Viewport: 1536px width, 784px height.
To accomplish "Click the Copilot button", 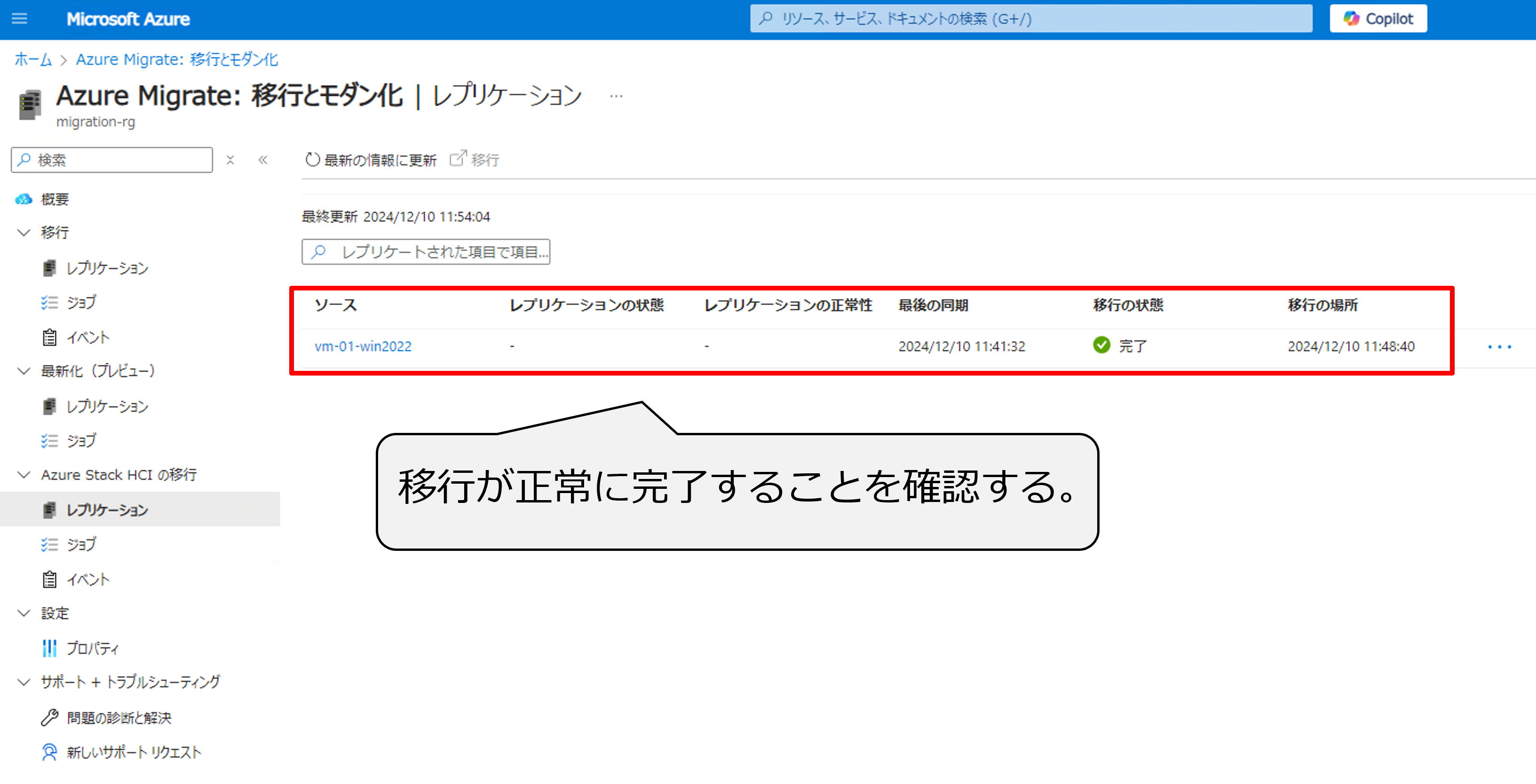I will (1378, 19).
